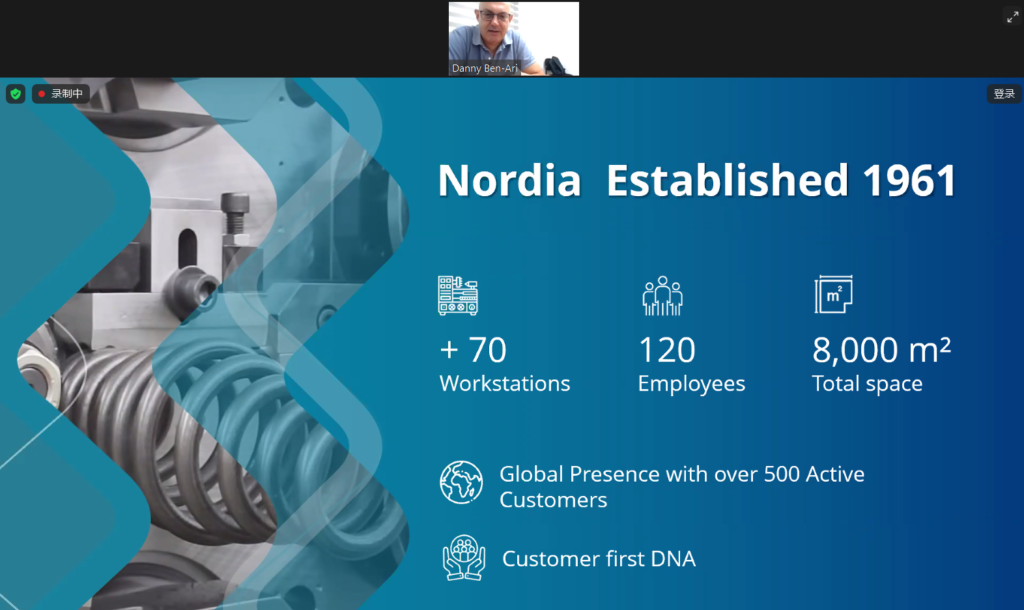Click the globe icon beside Global Presence
The image size is (1024, 610).
[x=461, y=482]
